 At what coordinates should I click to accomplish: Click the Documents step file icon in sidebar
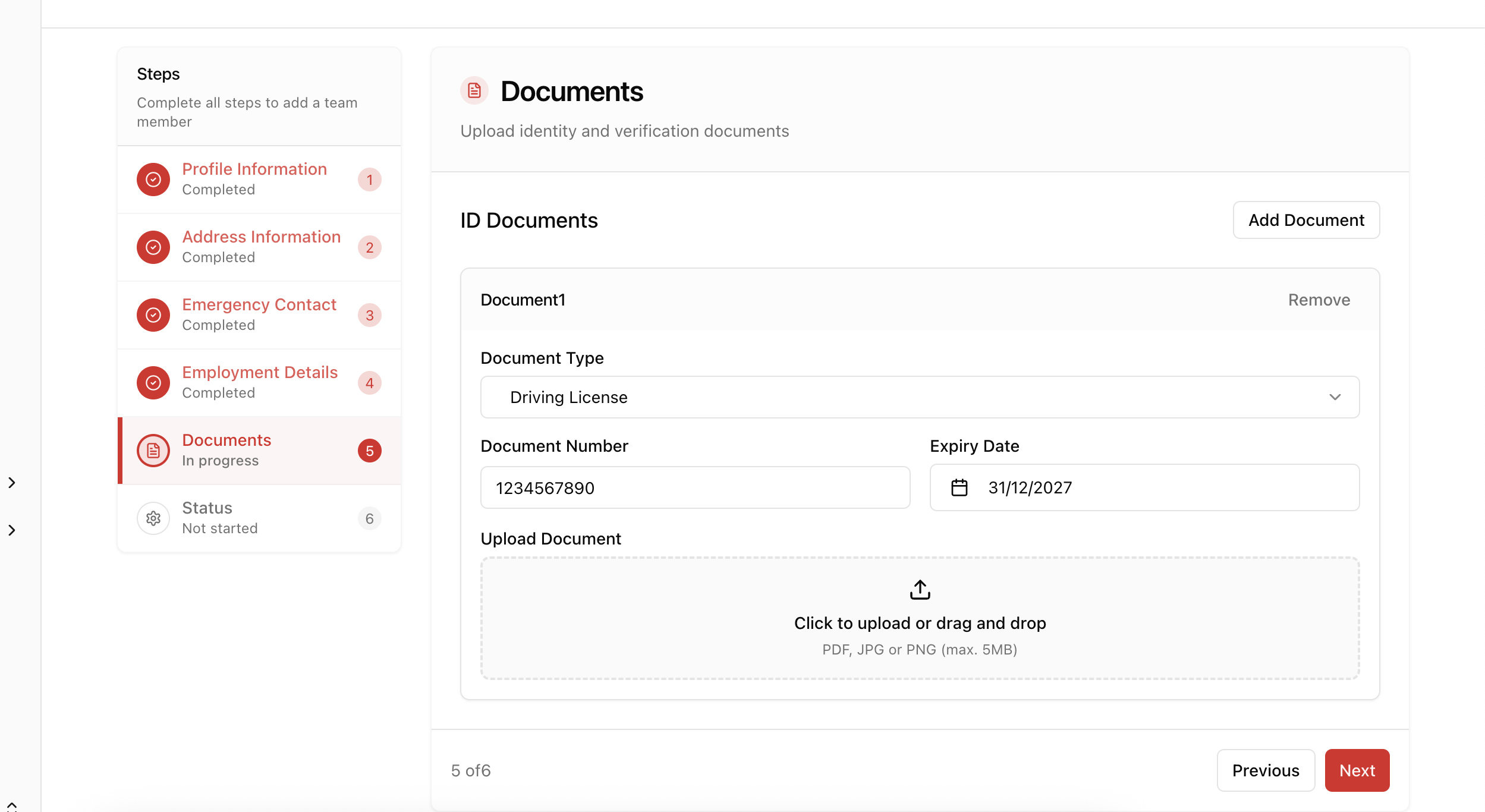(153, 451)
